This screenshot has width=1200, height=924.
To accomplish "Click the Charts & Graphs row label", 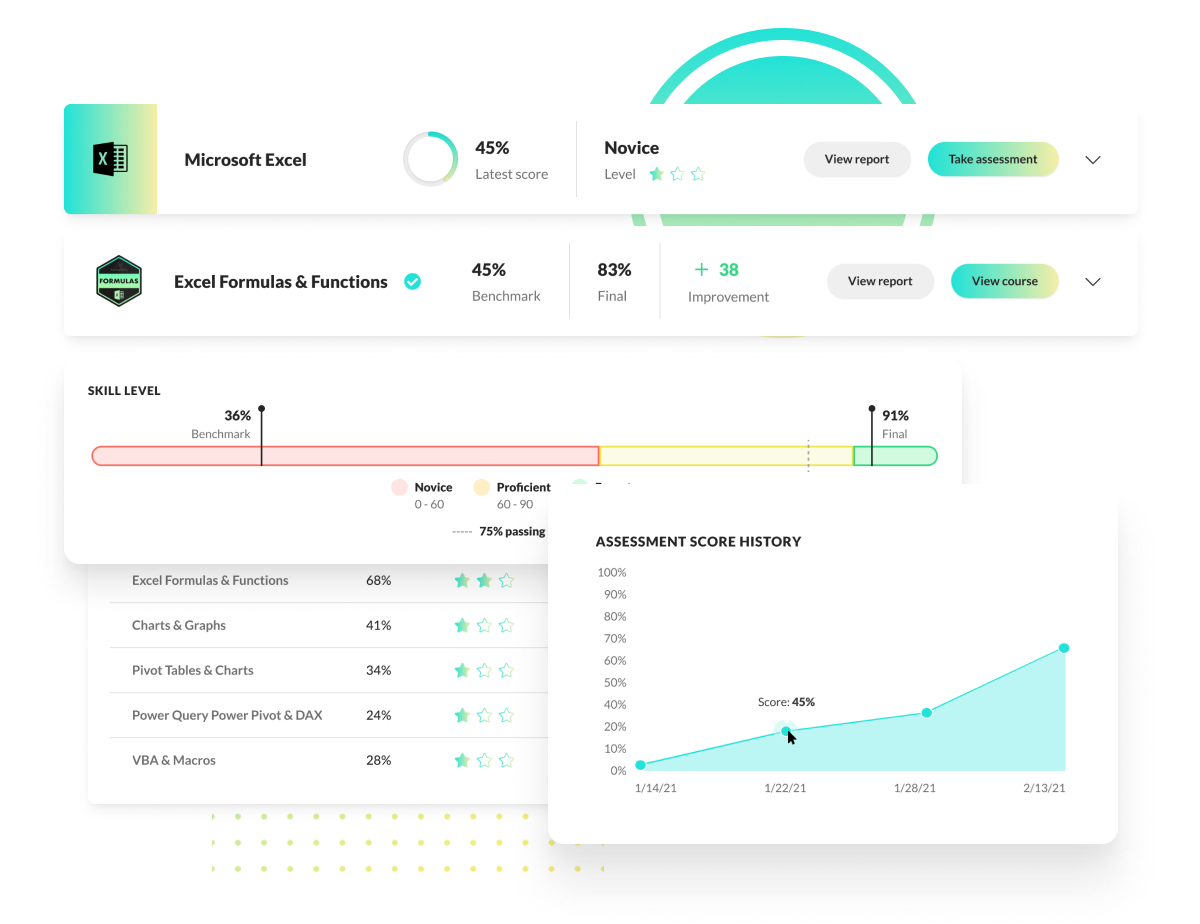I will click(x=179, y=625).
